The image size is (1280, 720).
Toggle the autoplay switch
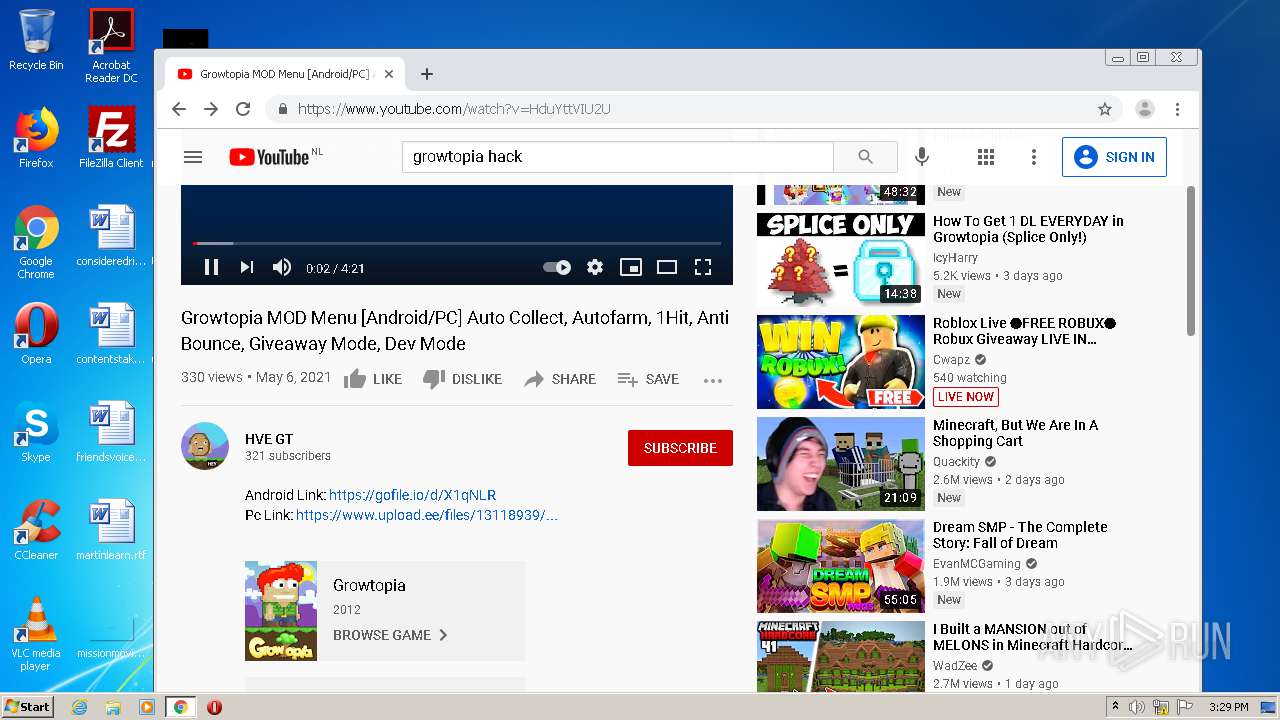point(557,267)
